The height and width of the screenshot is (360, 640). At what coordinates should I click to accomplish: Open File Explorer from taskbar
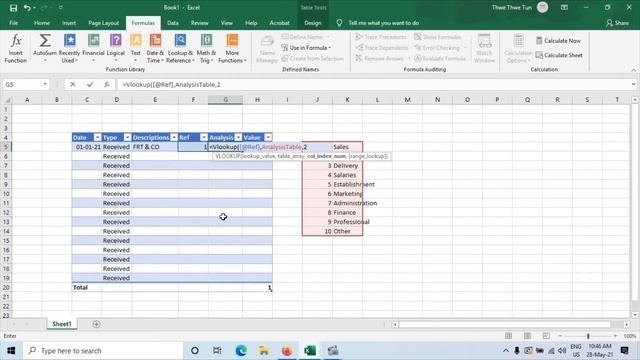pyautogui.click(x=264, y=351)
